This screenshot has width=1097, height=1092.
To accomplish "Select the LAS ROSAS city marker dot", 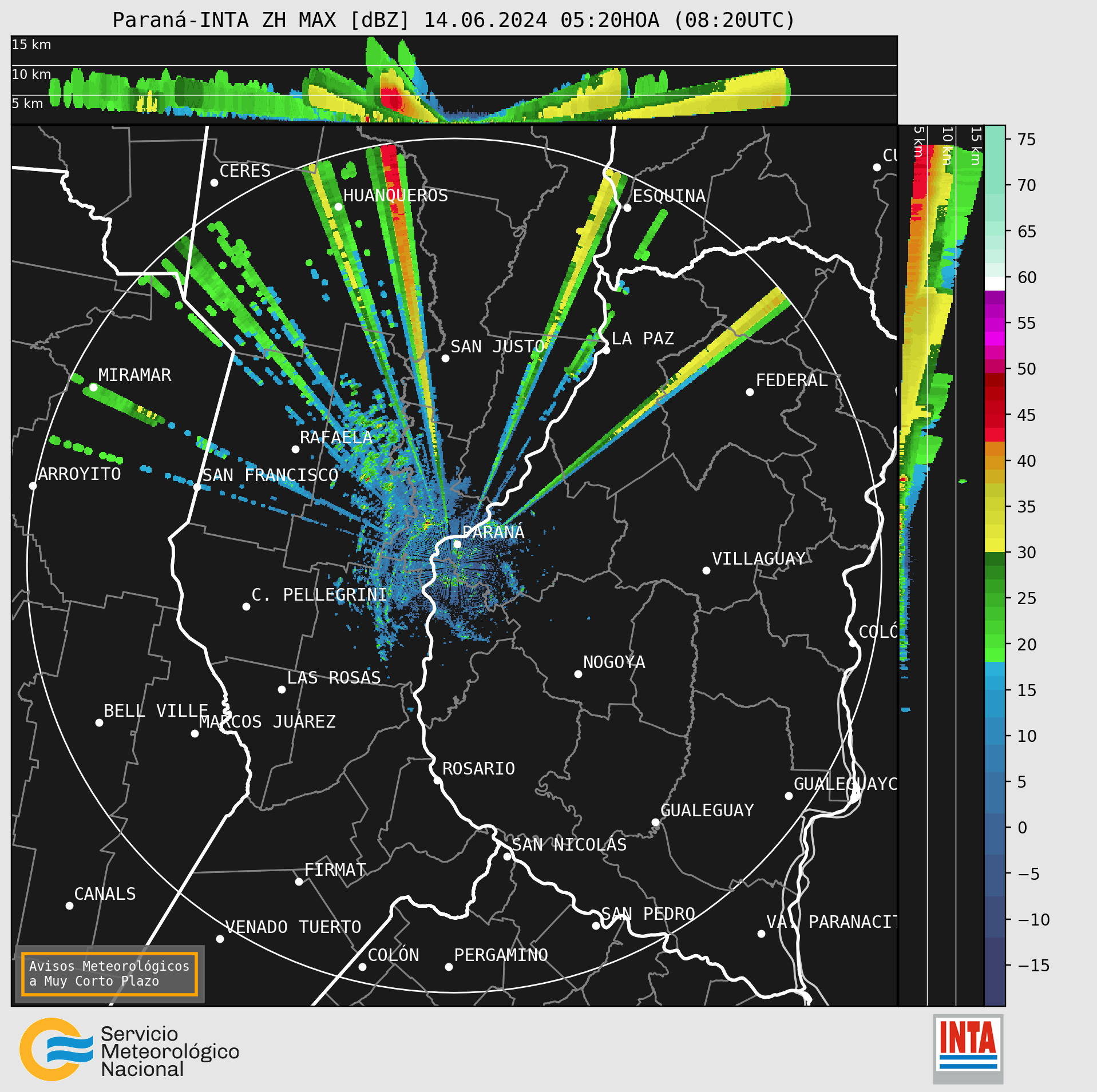I will tap(282, 689).
